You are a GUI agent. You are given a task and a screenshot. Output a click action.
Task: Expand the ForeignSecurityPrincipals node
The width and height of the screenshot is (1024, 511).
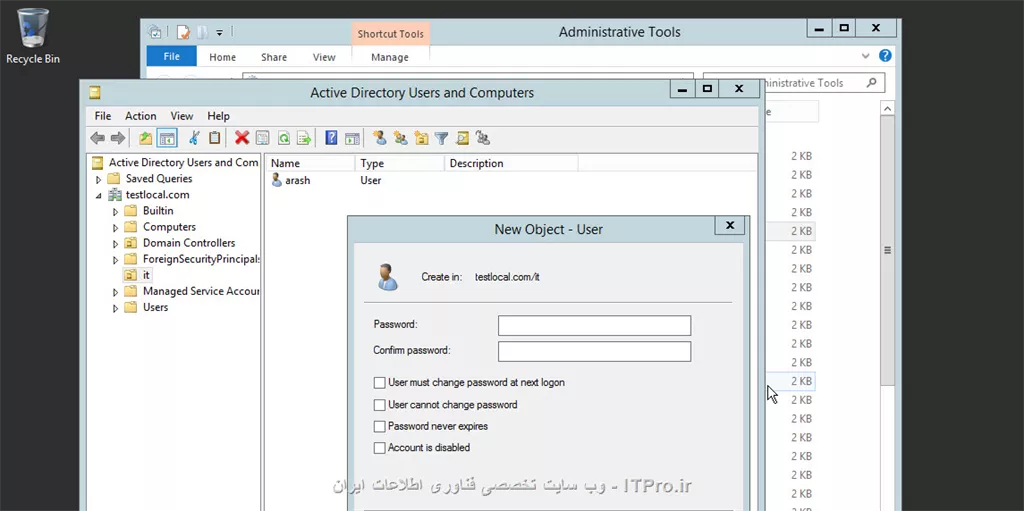pos(116,259)
